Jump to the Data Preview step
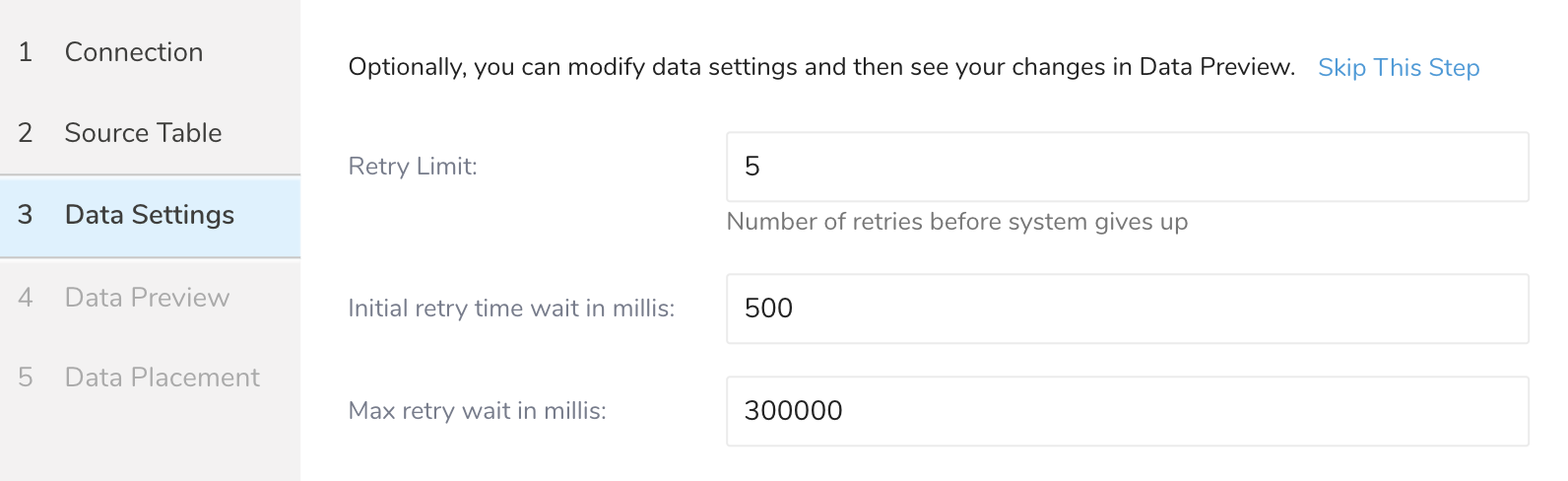The image size is (1568, 481). (x=147, y=298)
